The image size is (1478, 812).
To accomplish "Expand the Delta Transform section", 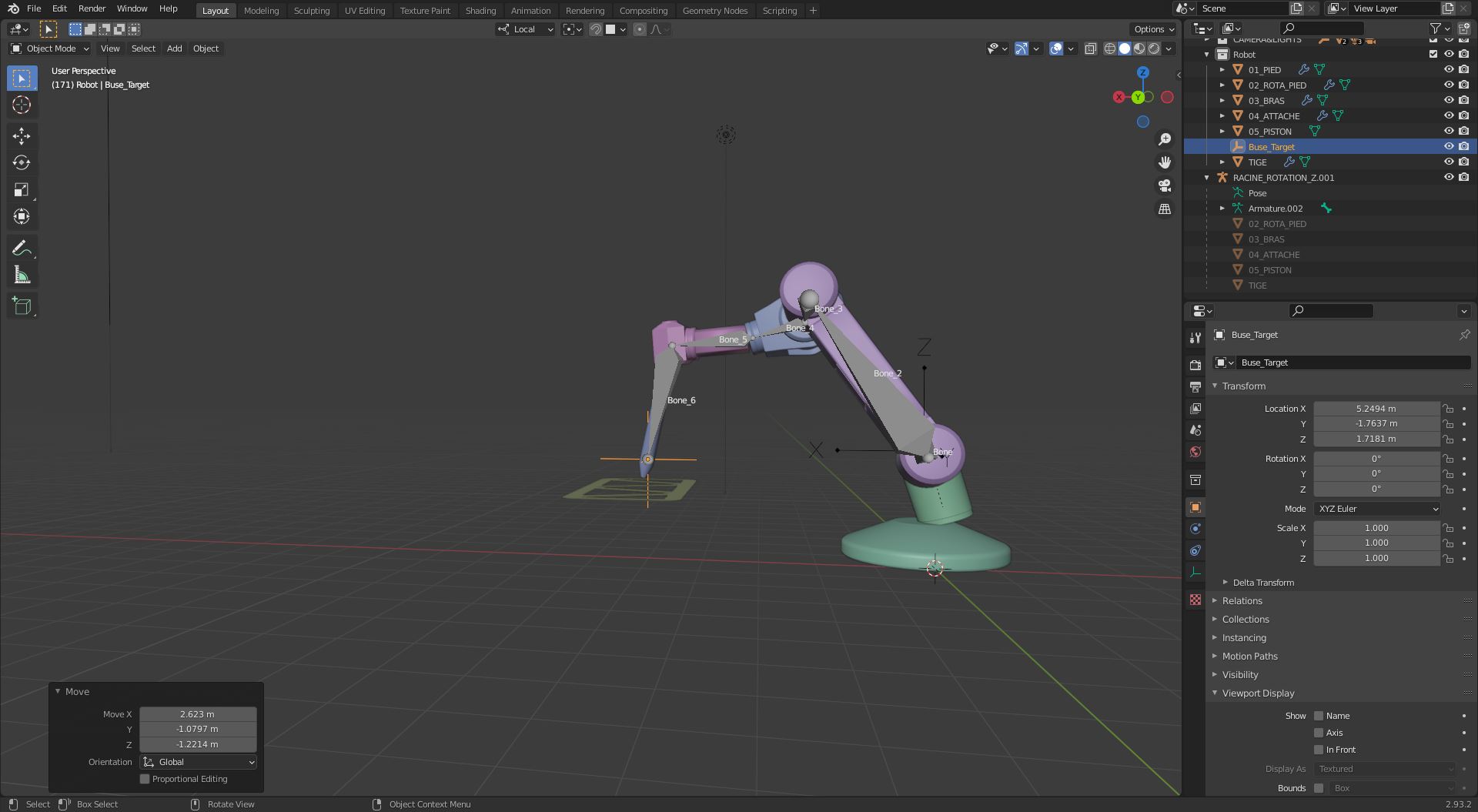I will pyautogui.click(x=1262, y=583).
